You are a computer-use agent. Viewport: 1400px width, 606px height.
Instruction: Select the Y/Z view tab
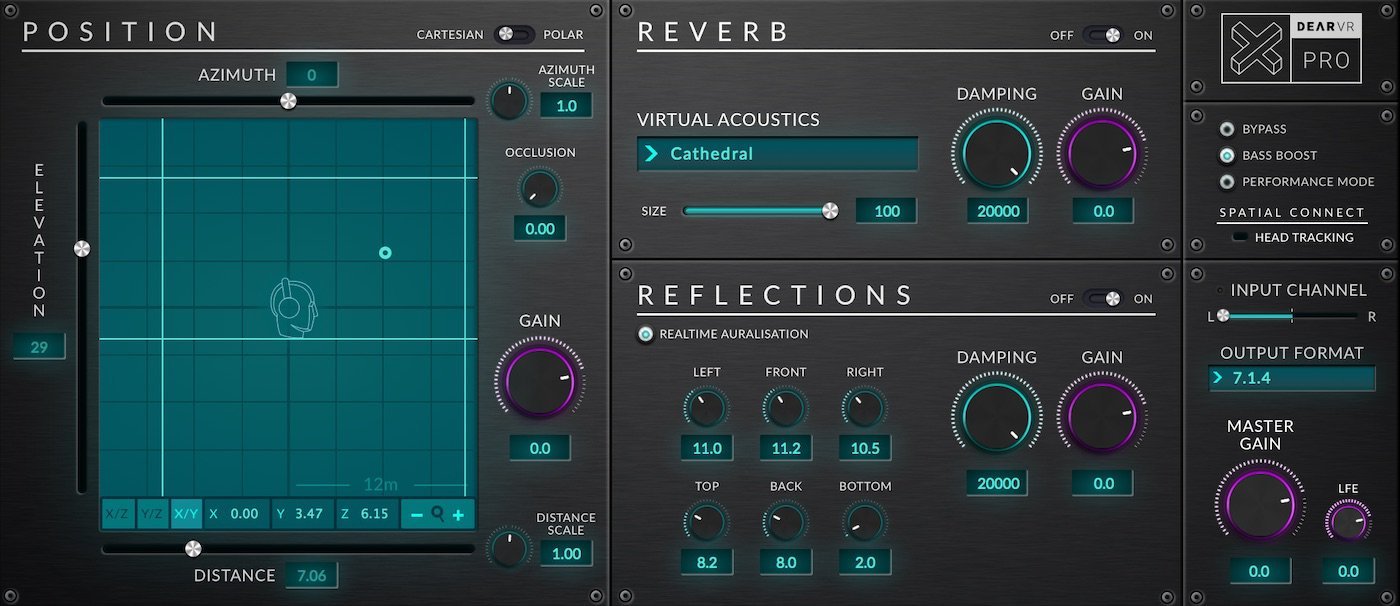click(x=152, y=513)
